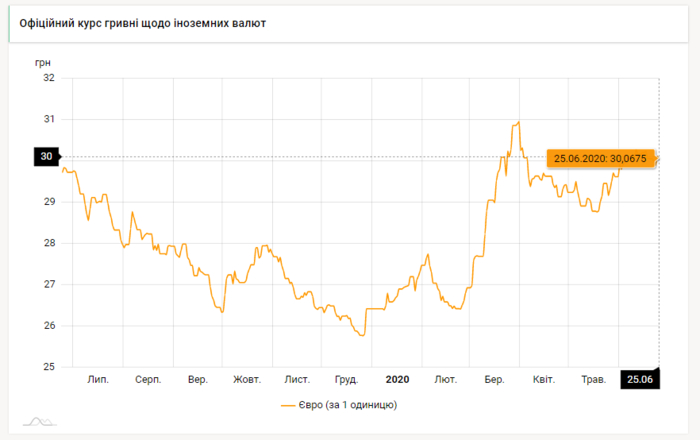Image resolution: width=700 pixels, height=440 pixels.
Task: Click the Серп. month label
Action: 148,379
